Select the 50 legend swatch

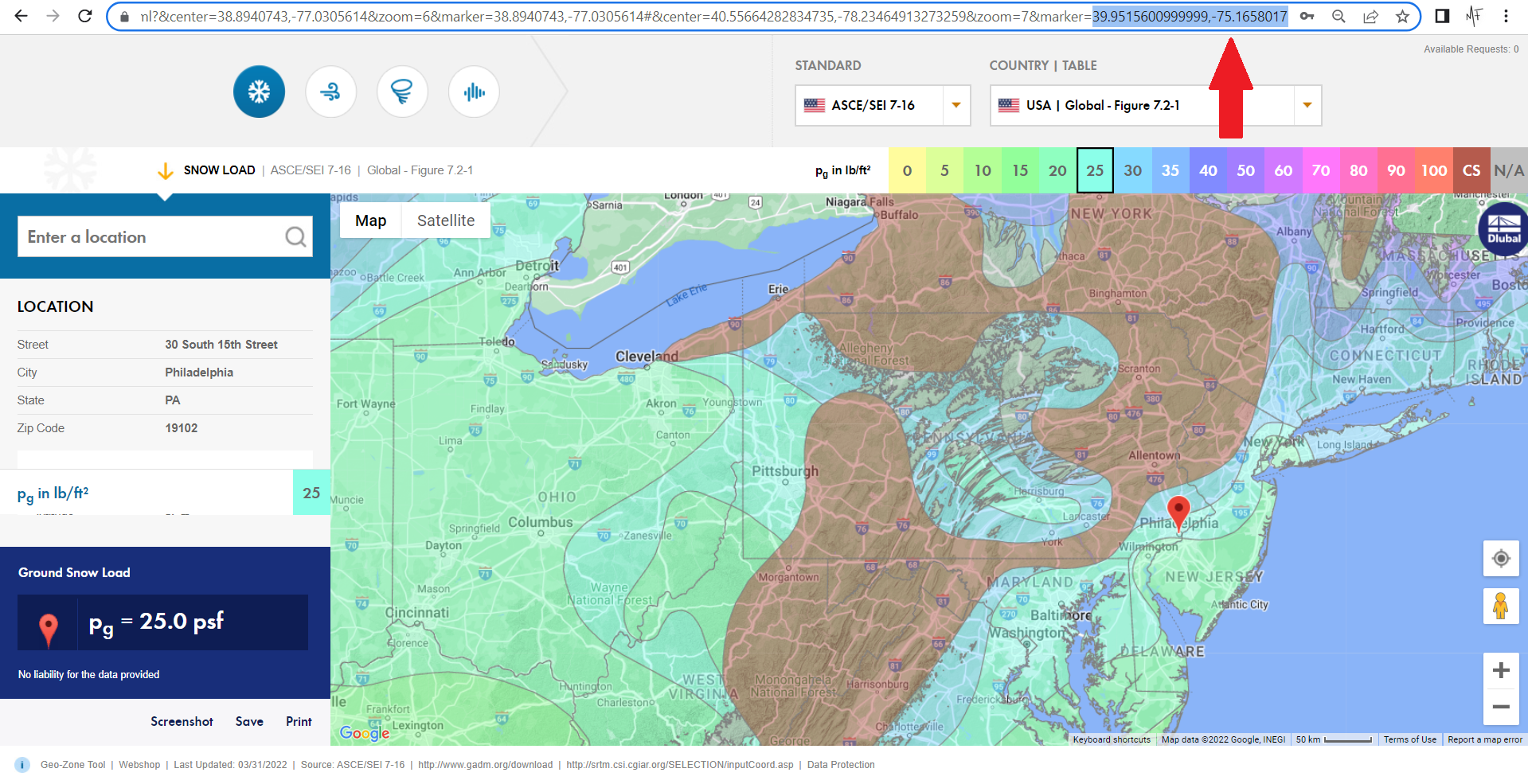coord(1245,170)
